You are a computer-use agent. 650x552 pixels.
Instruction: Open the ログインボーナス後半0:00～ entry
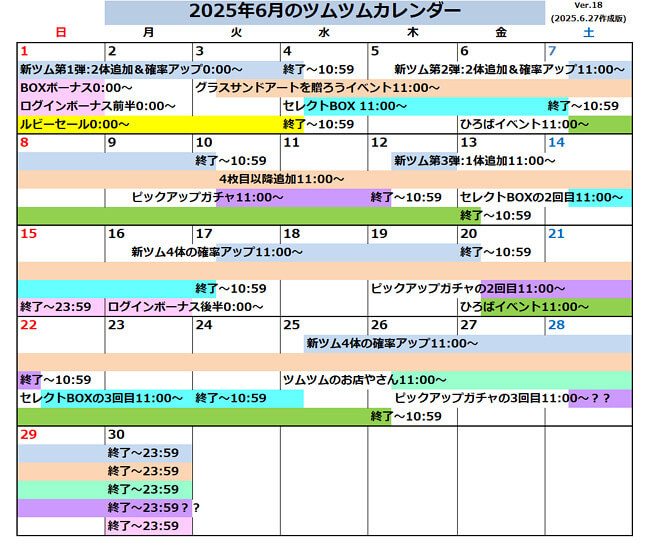click(184, 306)
